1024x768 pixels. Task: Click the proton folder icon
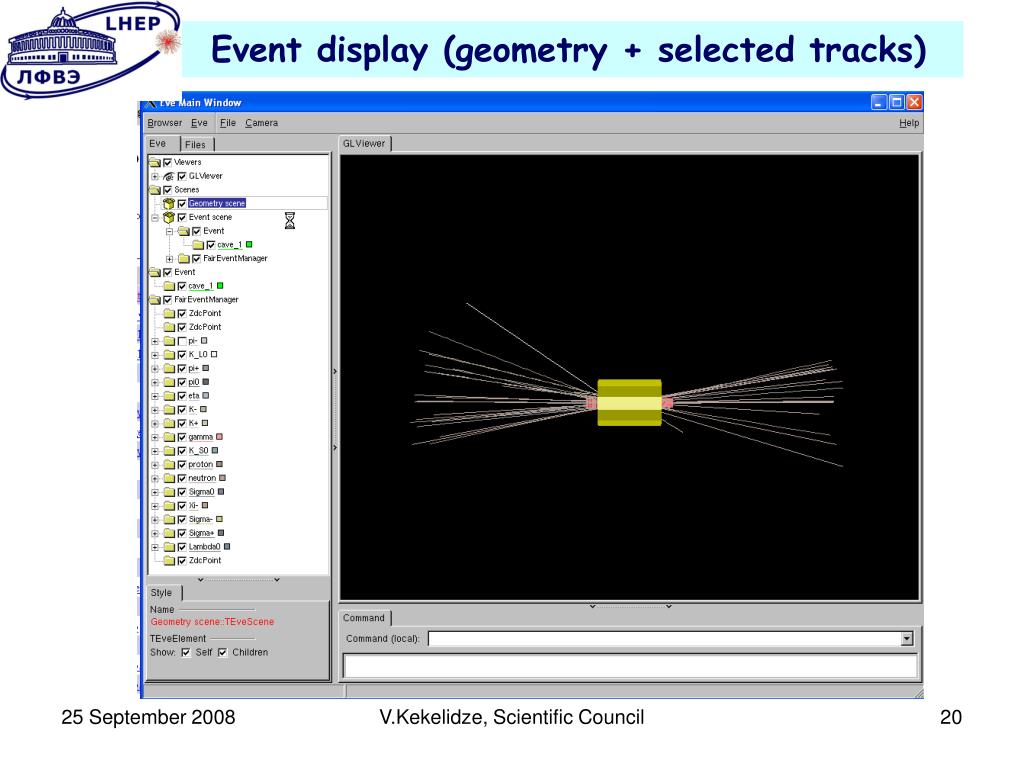pos(169,464)
